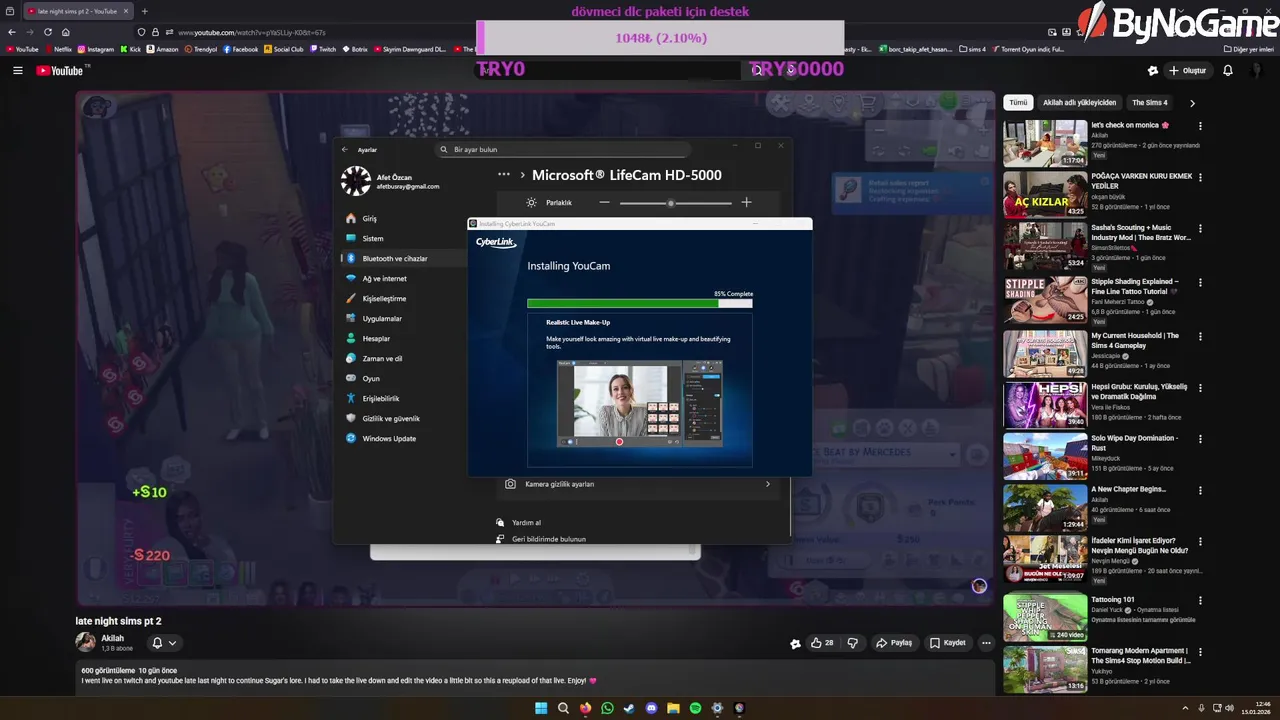Image resolution: width=1280 pixels, height=720 pixels.
Task: Open WhatsApp from the taskbar
Action: pyautogui.click(x=607, y=708)
